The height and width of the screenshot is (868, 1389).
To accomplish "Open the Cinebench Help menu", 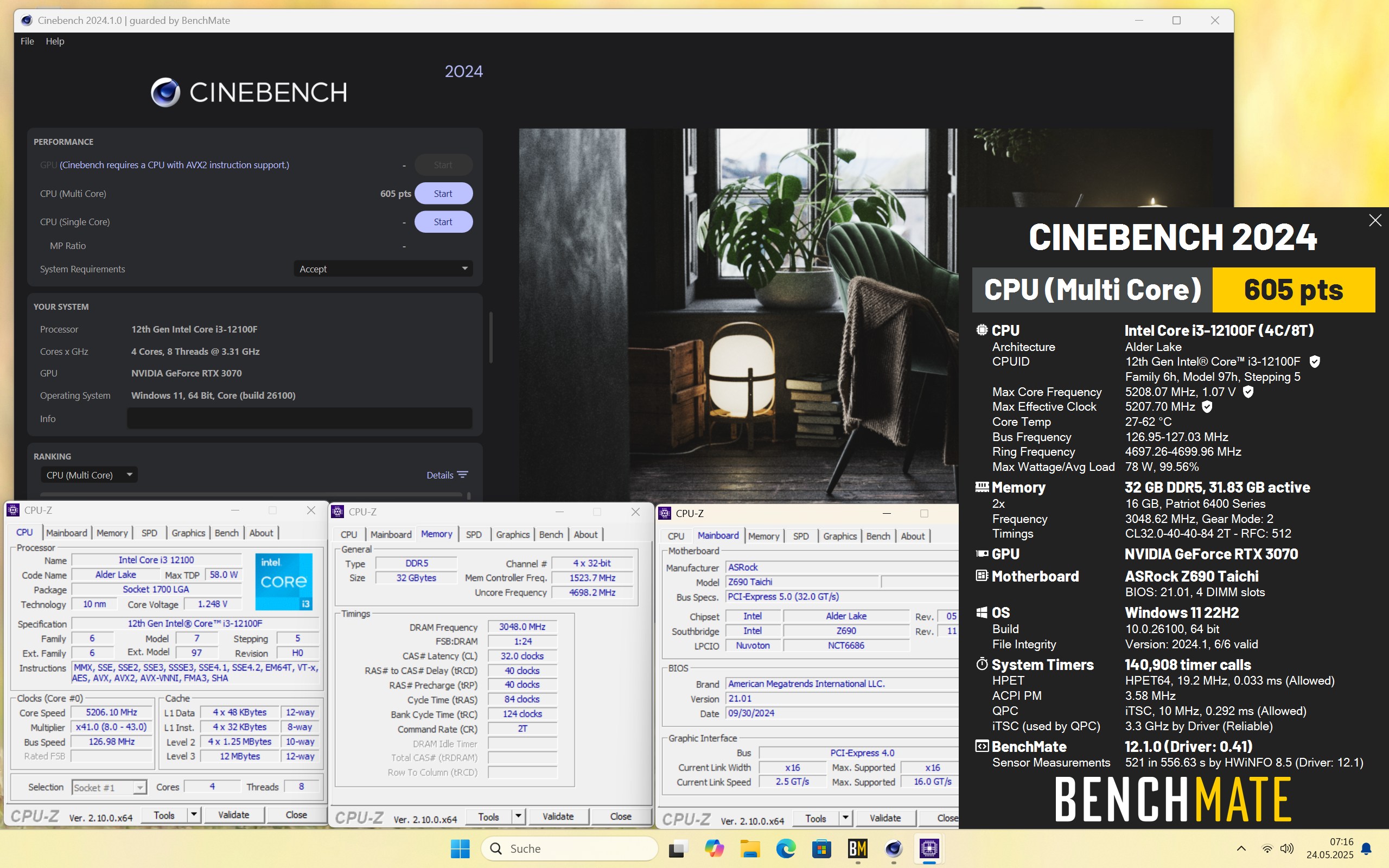I will tap(54, 41).
